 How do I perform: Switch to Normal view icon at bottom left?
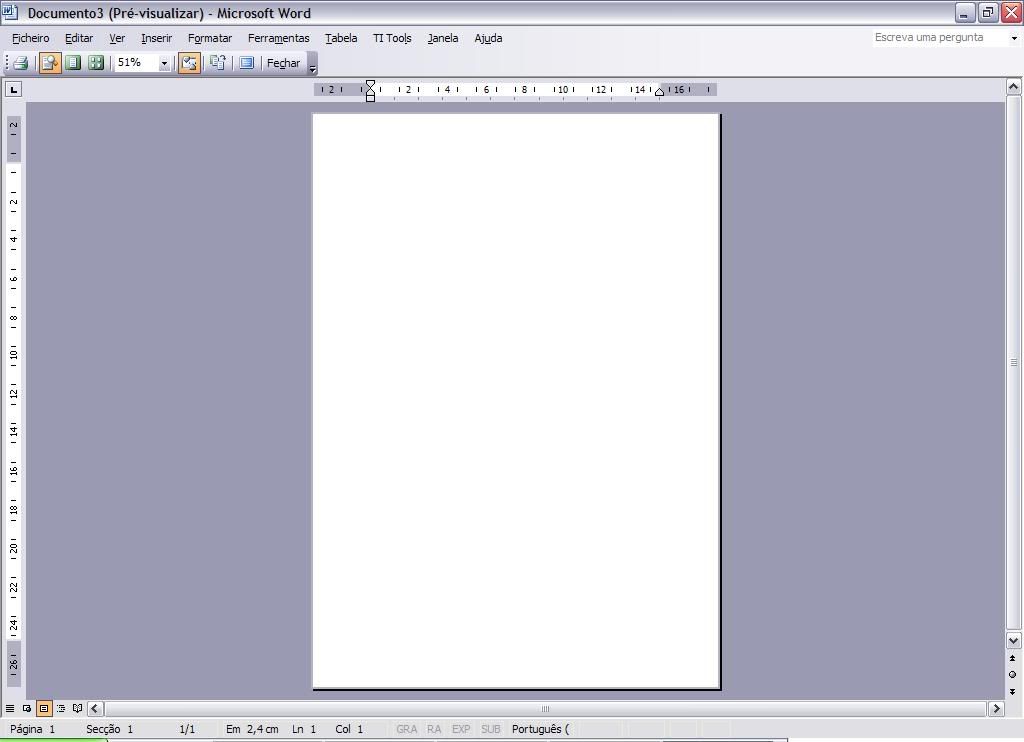point(10,709)
